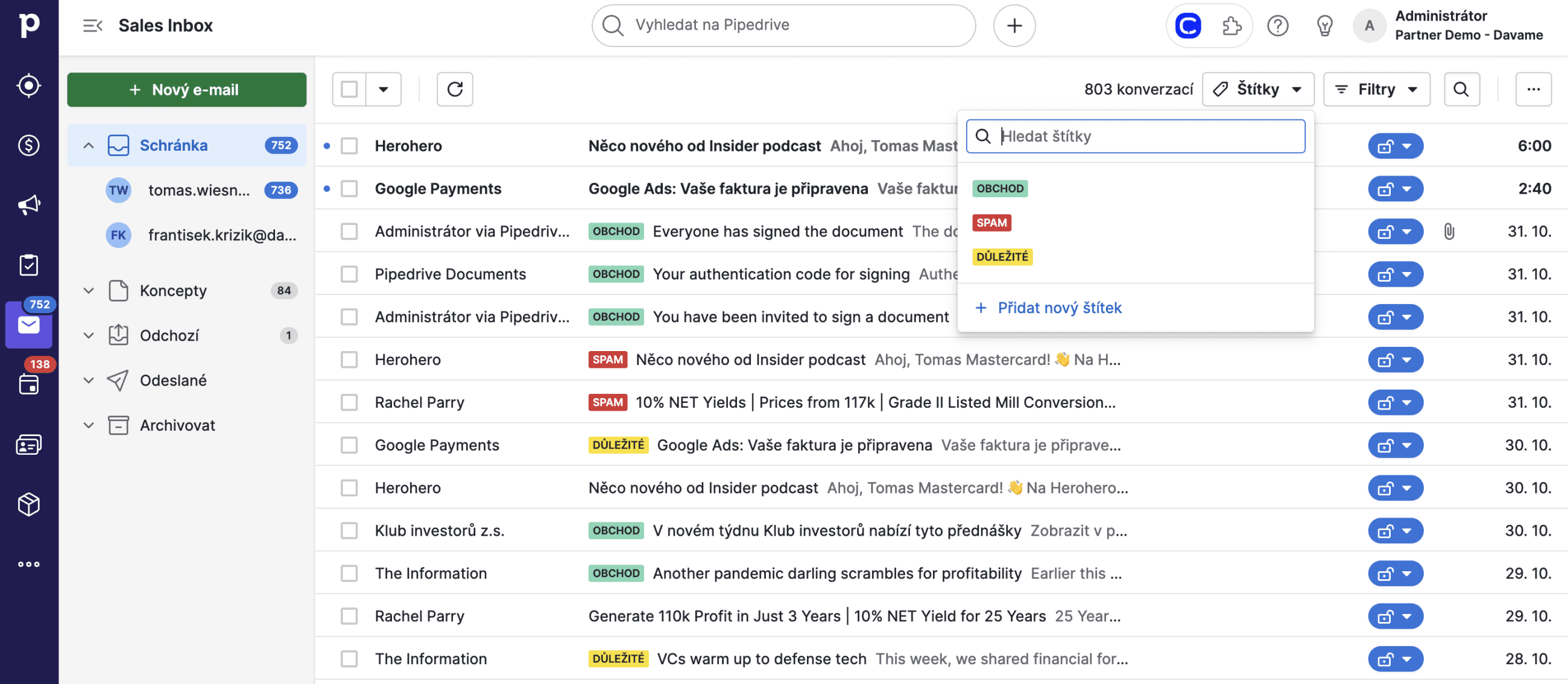Viewport: 1568px width, 684px height.
Task: Click Přidat nový štítek link
Action: click(1058, 308)
